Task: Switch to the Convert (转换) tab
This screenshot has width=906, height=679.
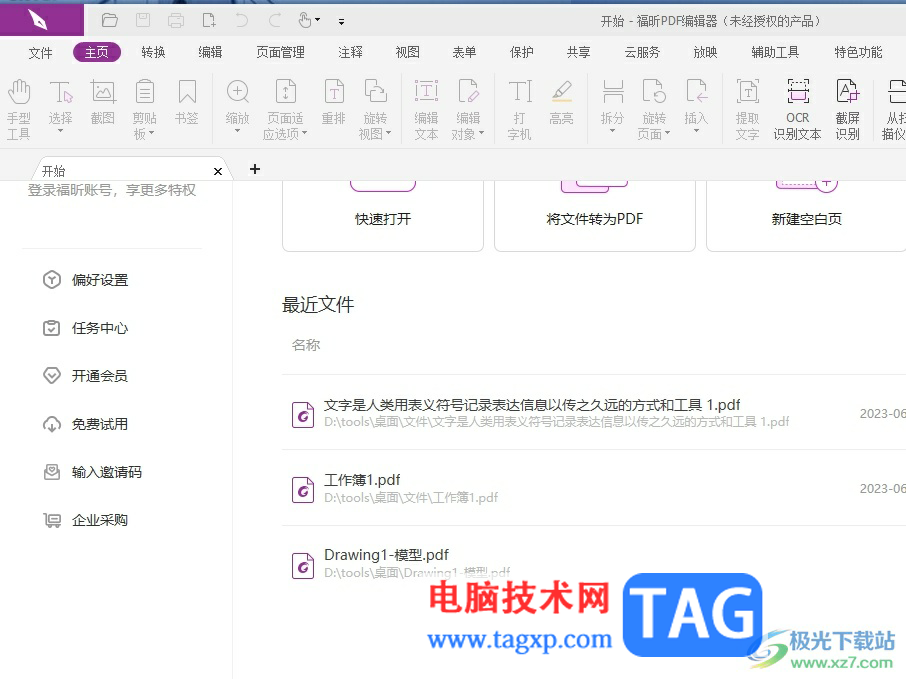Action: (154, 53)
